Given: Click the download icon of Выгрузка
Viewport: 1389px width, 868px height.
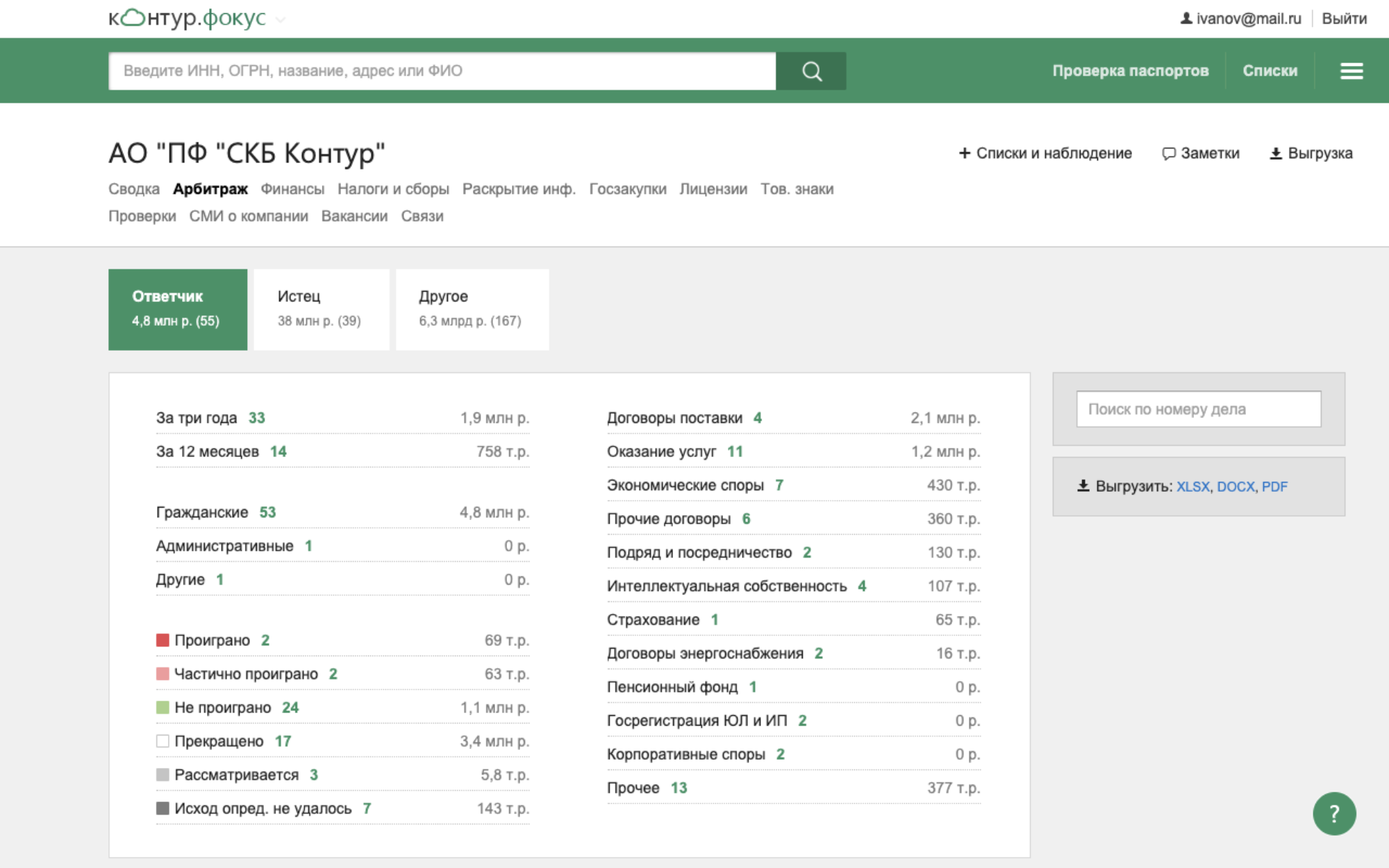Looking at the screenshot, I should point(1276,153).
